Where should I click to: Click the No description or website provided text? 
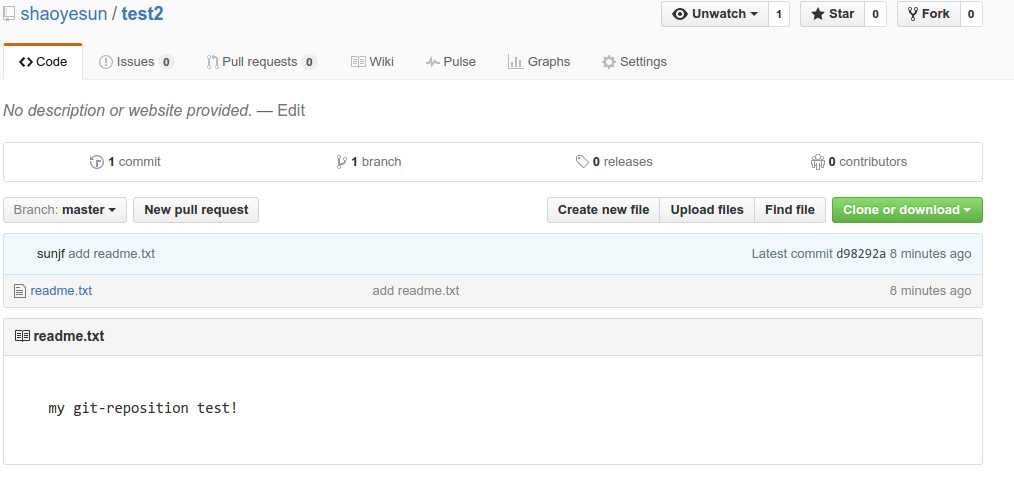pyautogui.click(x=127, y=111)
